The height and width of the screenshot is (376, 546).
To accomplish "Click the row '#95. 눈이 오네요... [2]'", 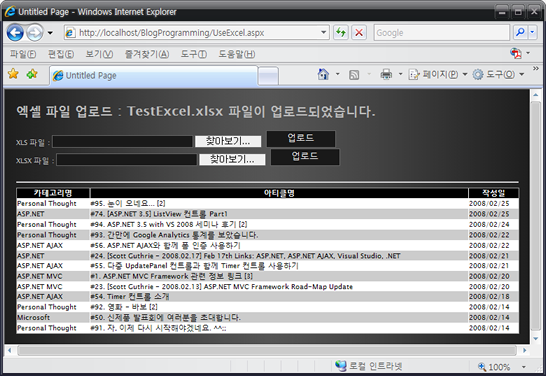I will (x=267, y=203).
